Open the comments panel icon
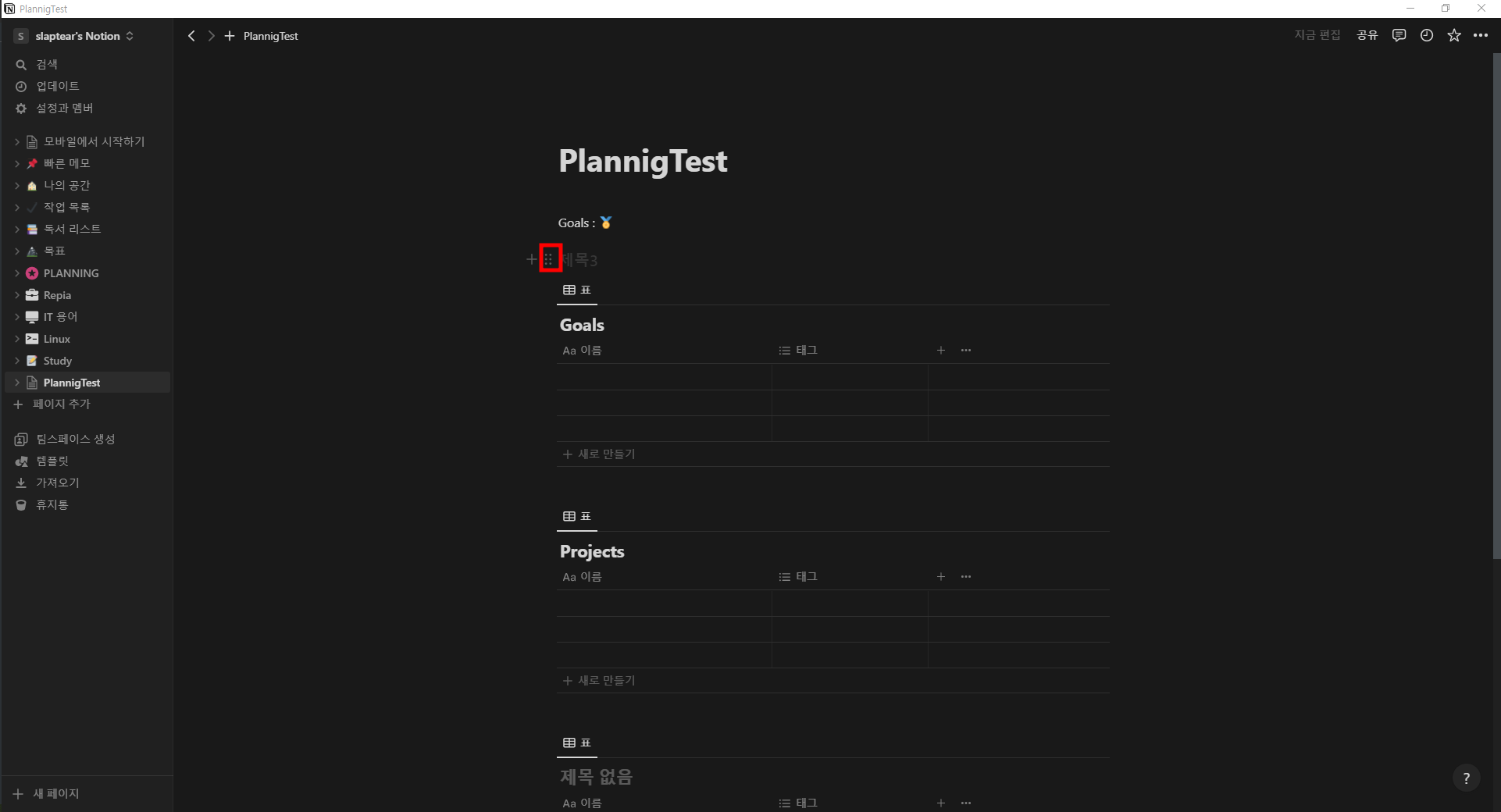Viewport: 1501px width, 812px height. [1399, 35]
